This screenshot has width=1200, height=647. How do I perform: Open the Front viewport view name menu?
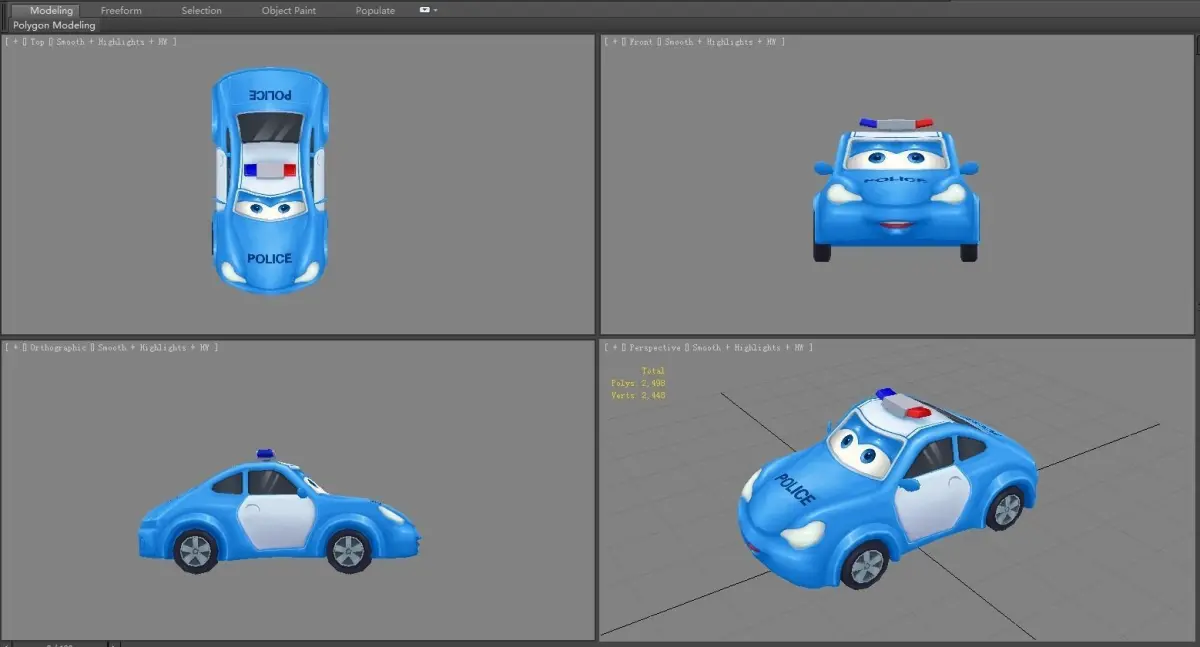coord(641,42)
